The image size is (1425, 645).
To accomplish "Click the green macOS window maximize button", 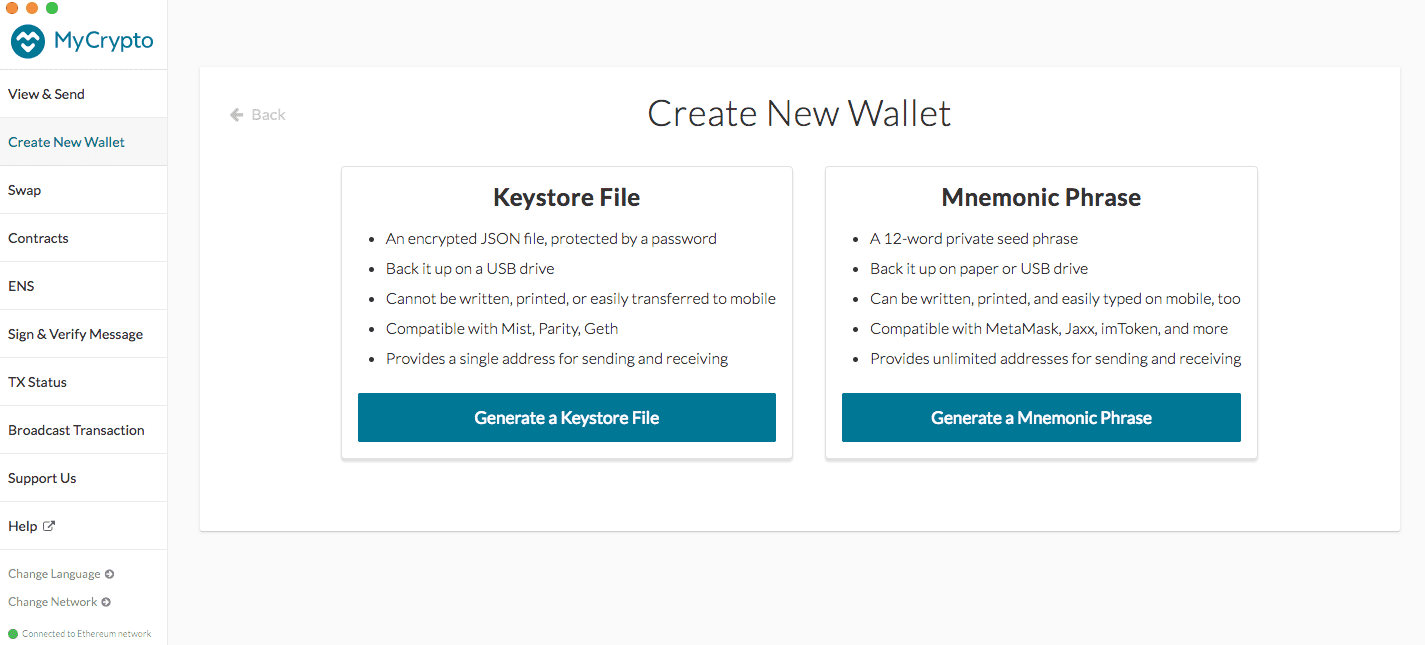I will click(x=52, y=7).
